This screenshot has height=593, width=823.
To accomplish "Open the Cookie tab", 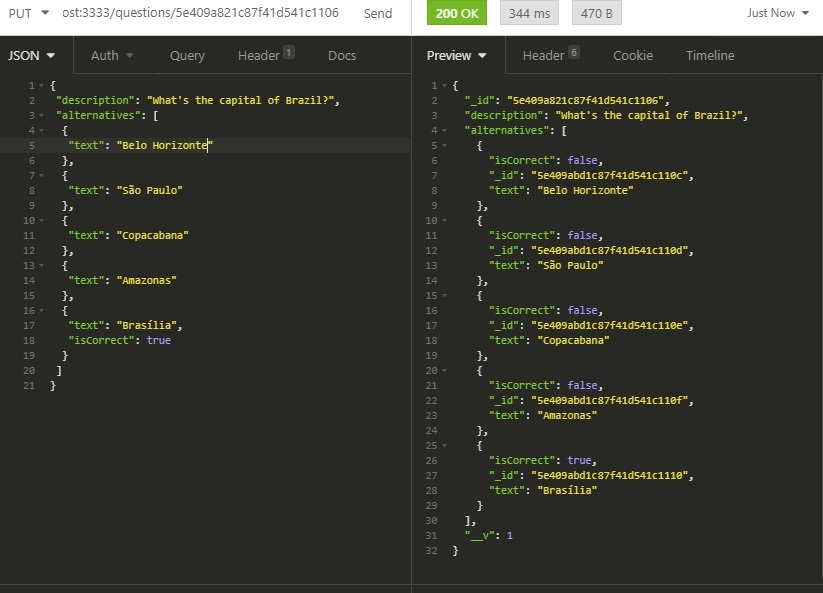I will pos(632,56).
